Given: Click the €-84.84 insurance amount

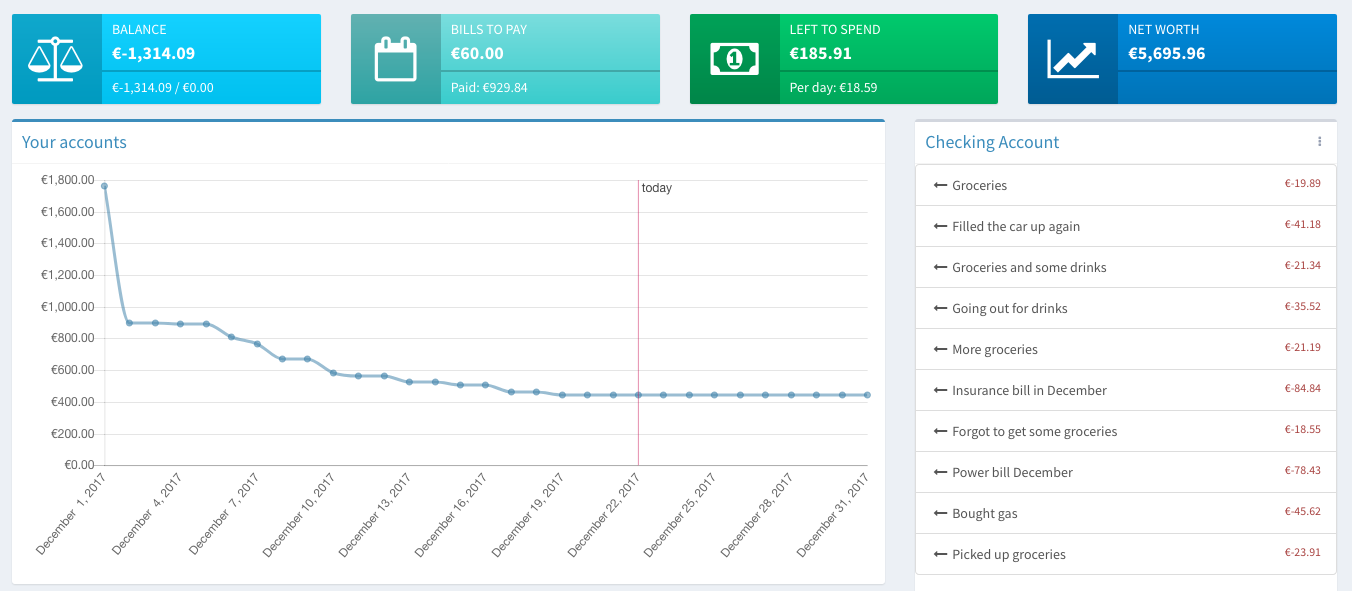Looking at the screenshot, I should [1302, 388].
